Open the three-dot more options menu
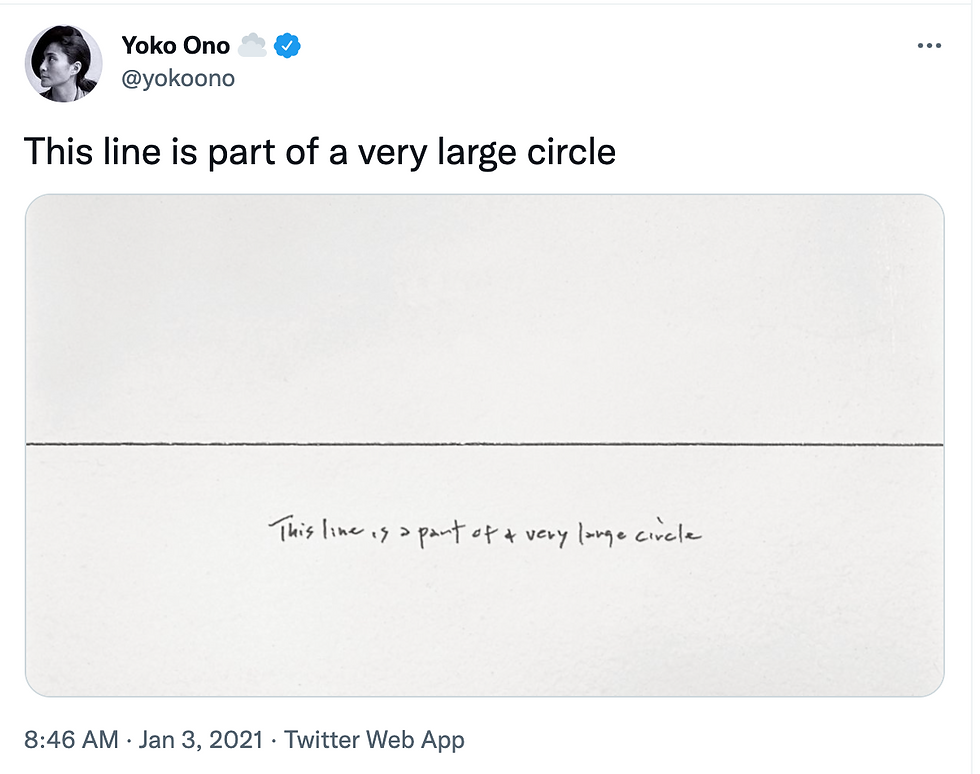This screenshot has width=980, height=774. pos(929,46)
